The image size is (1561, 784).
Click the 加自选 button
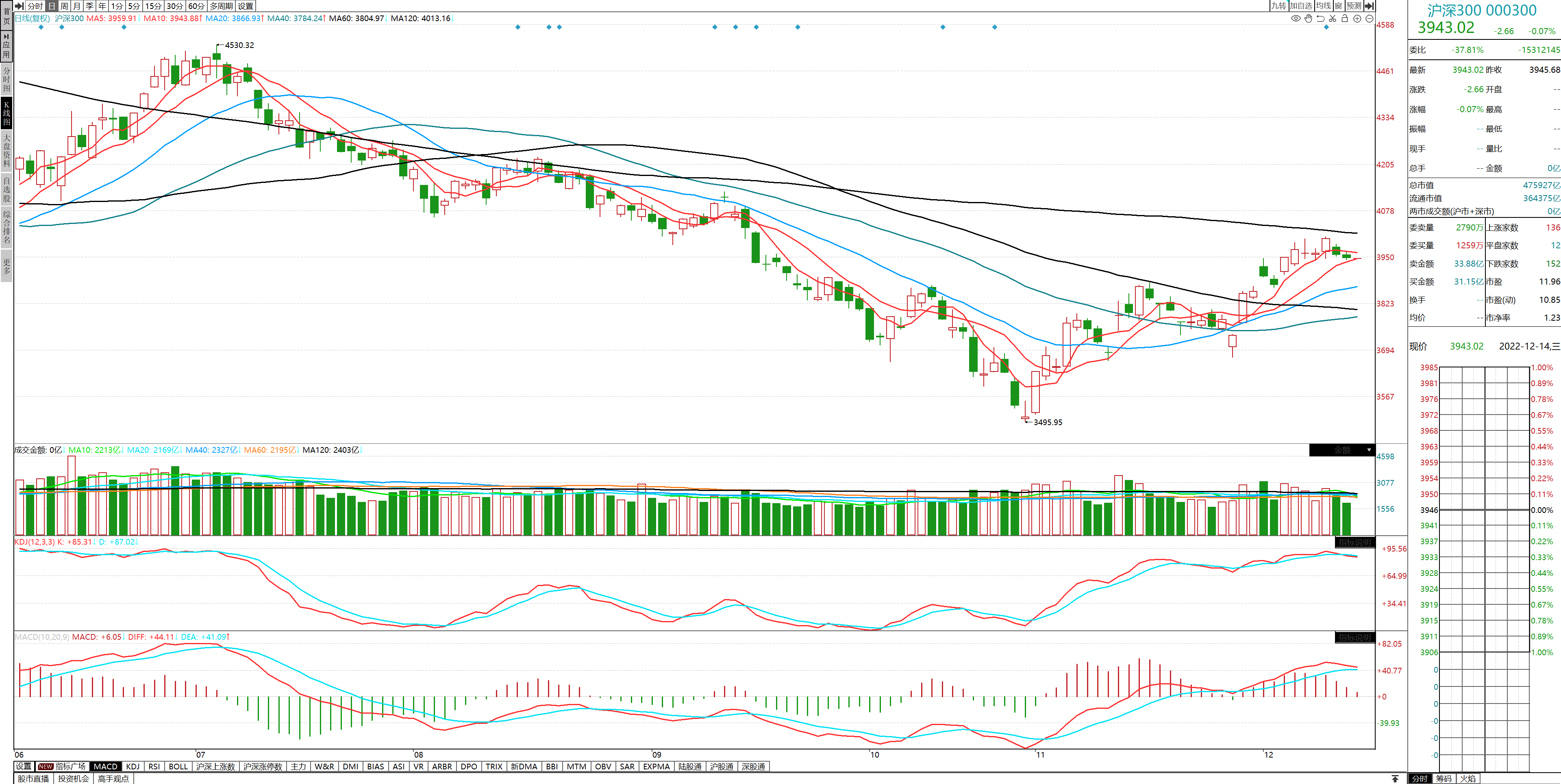coord(1300,6)
